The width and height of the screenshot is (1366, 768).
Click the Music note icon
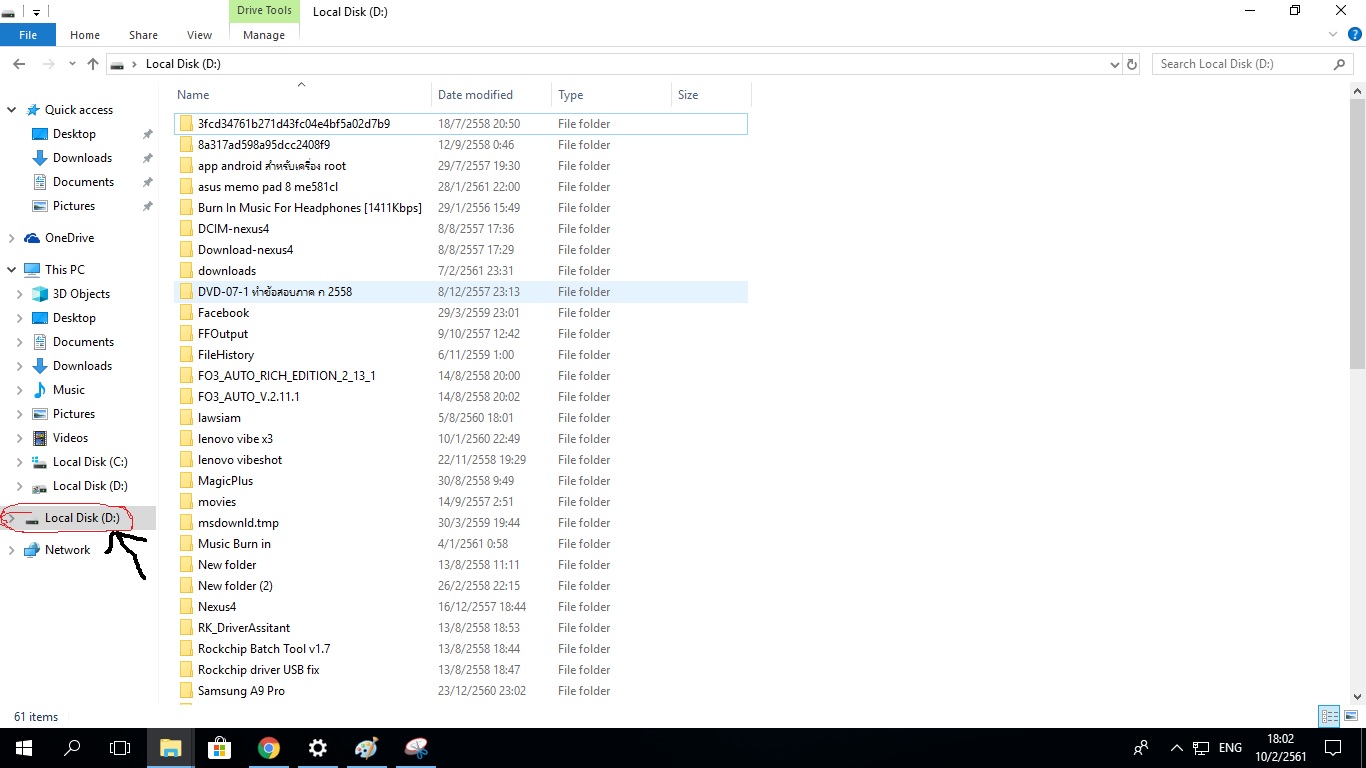pos(40,390)
